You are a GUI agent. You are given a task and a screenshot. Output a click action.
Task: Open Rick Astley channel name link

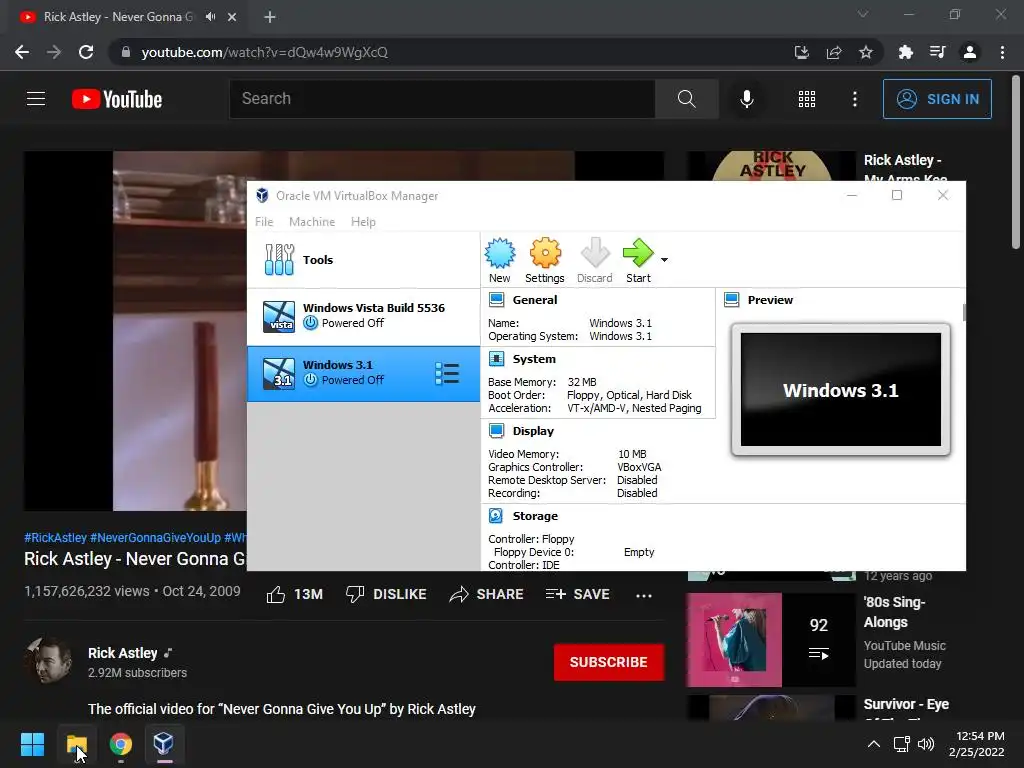point(123,653)
